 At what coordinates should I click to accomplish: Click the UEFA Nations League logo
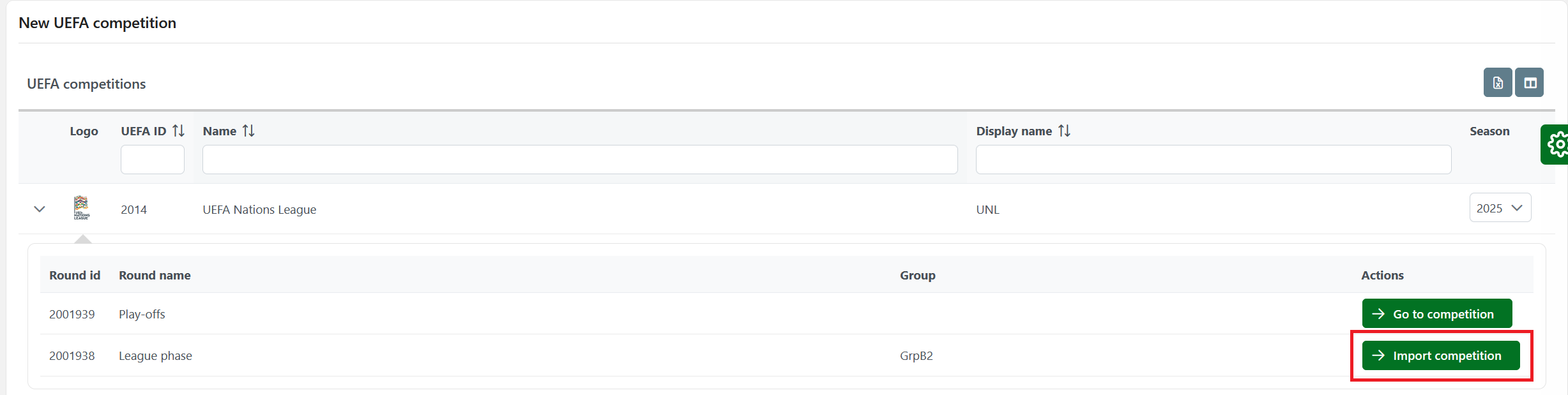coord(82,208)
